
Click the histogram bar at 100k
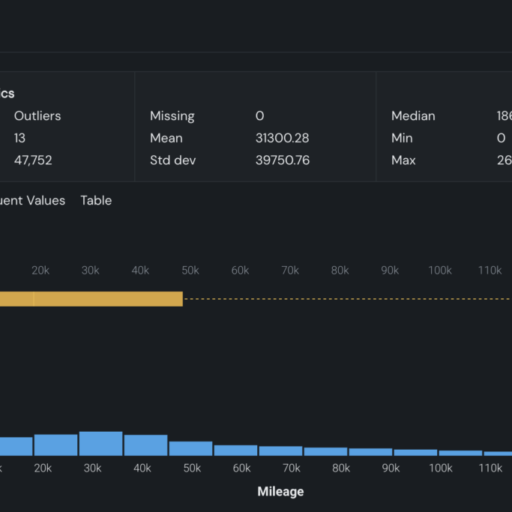click(x=416, y=453)
